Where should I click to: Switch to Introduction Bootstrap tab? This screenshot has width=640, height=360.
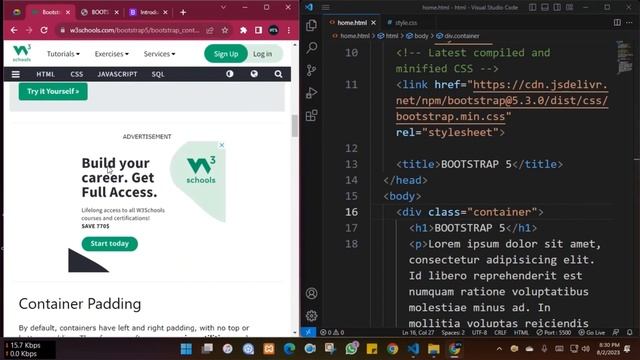click(148, 12)
